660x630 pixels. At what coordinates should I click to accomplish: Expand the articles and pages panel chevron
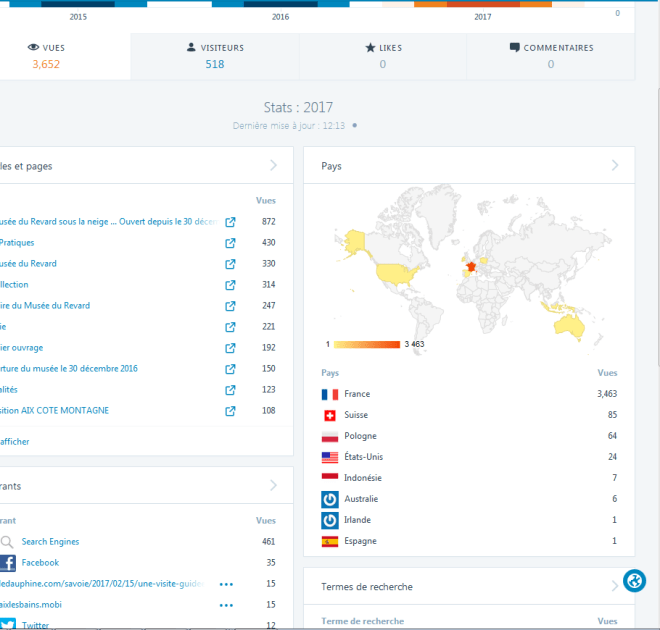273,166
